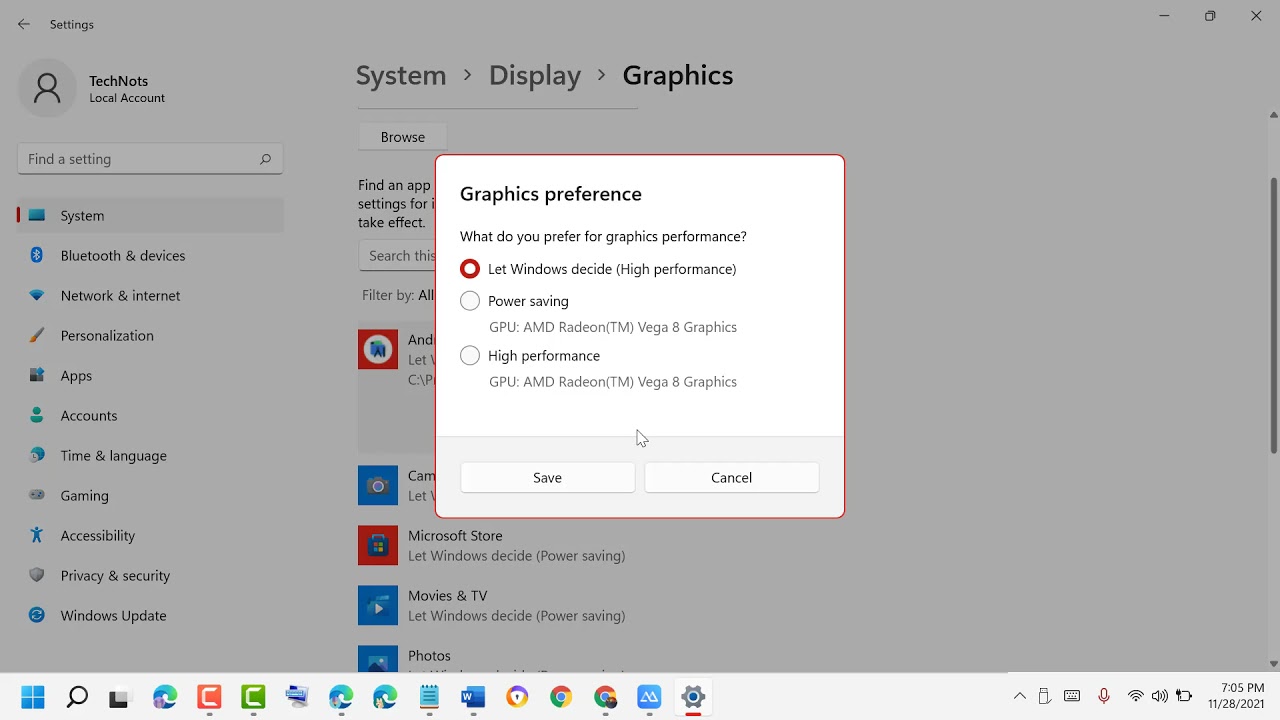Image resolution: width=1280 pixels, height=720 pixels.
Task: Select the Microsoft Store app icon
Action: point(378,546)
